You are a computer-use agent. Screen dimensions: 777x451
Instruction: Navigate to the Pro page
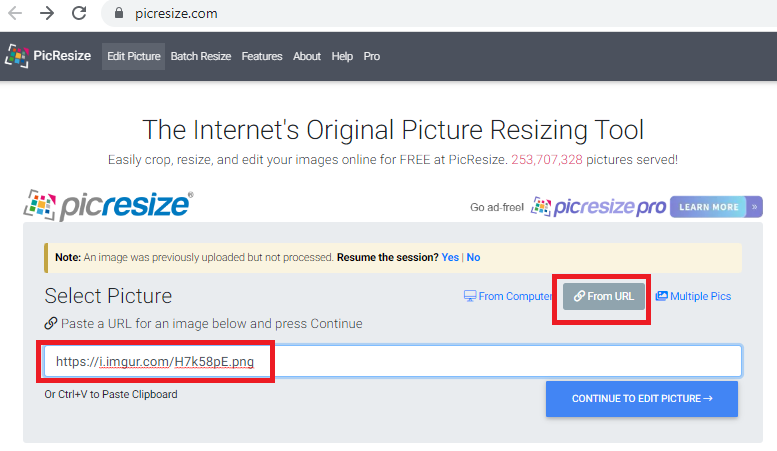(372, 57)
